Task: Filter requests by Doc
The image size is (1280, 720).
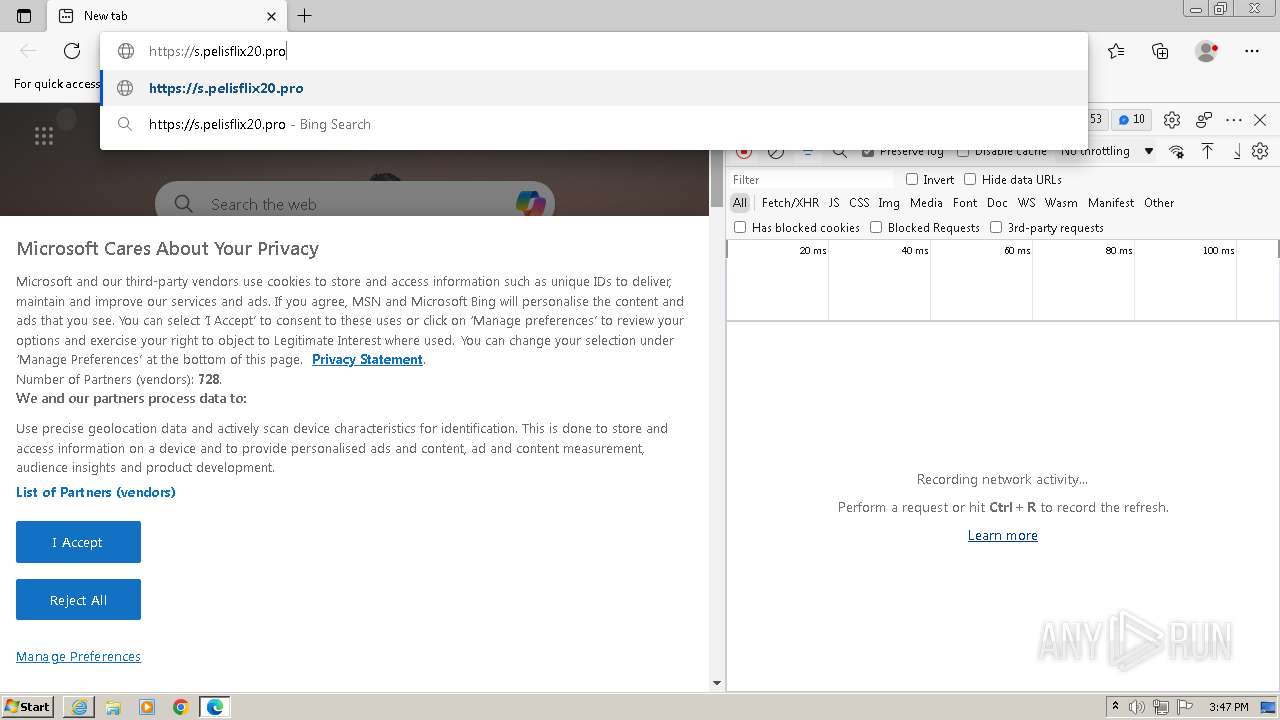Action: tap(997, 203)
